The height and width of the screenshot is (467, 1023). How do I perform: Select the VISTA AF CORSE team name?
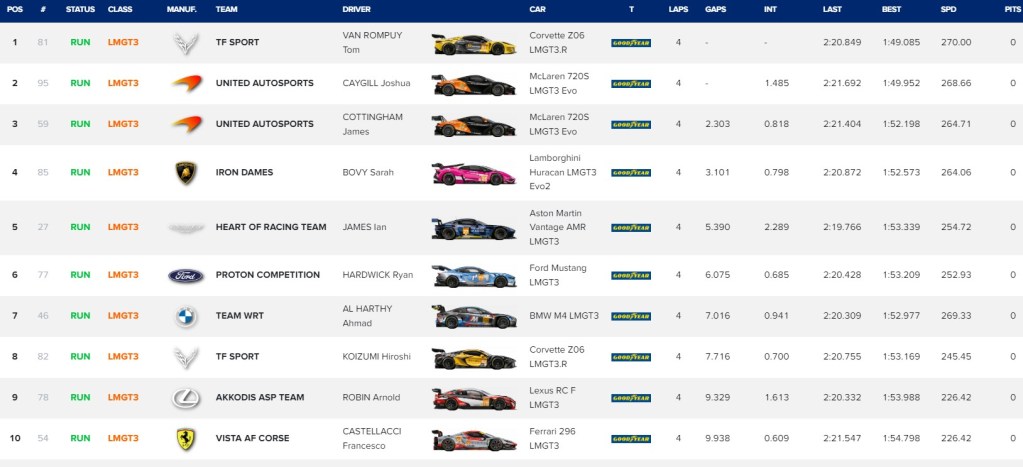tap(252, 439)
